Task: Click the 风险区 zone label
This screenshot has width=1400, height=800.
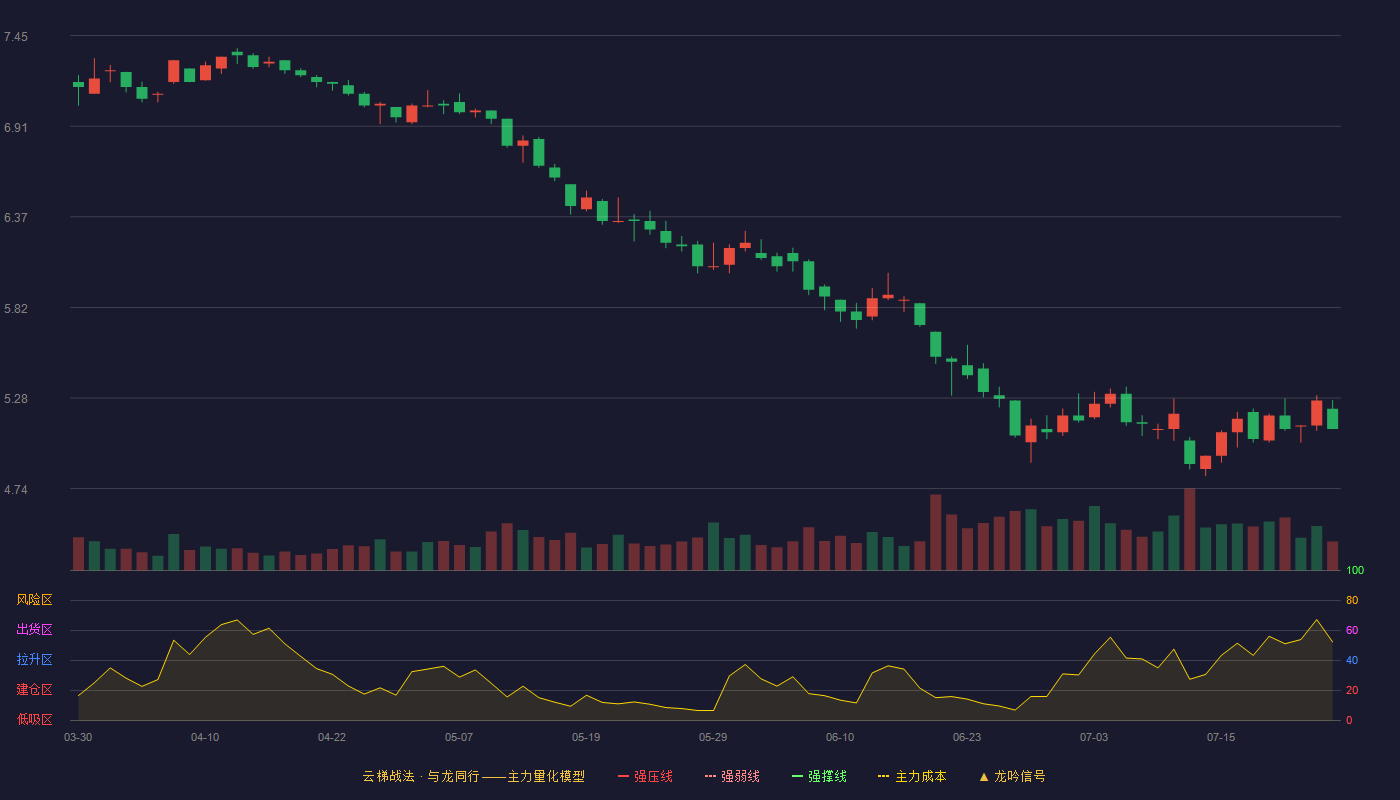Action: coord(34,600)
